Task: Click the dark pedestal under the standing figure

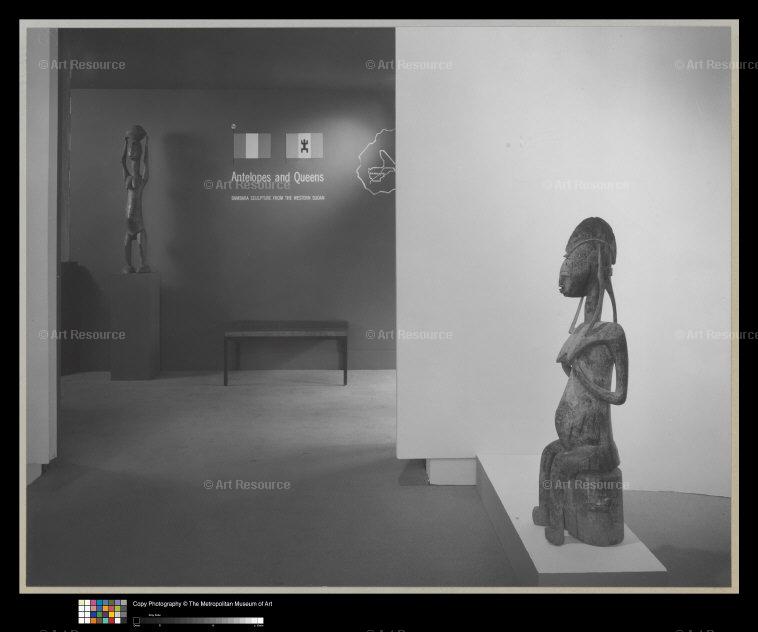Action: [135, 326]
